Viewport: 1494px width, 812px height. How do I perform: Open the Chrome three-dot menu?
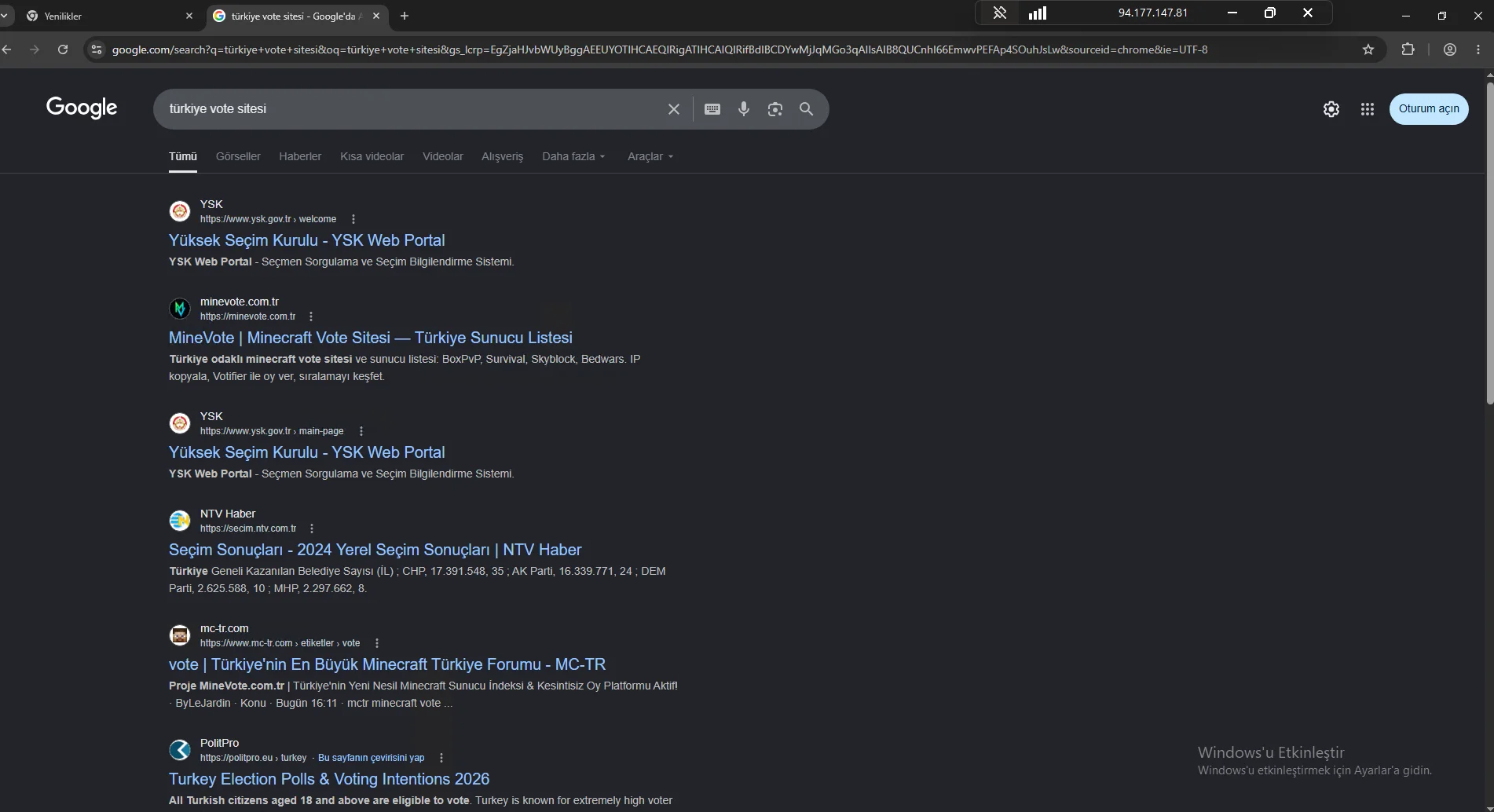click(1478, 49)
